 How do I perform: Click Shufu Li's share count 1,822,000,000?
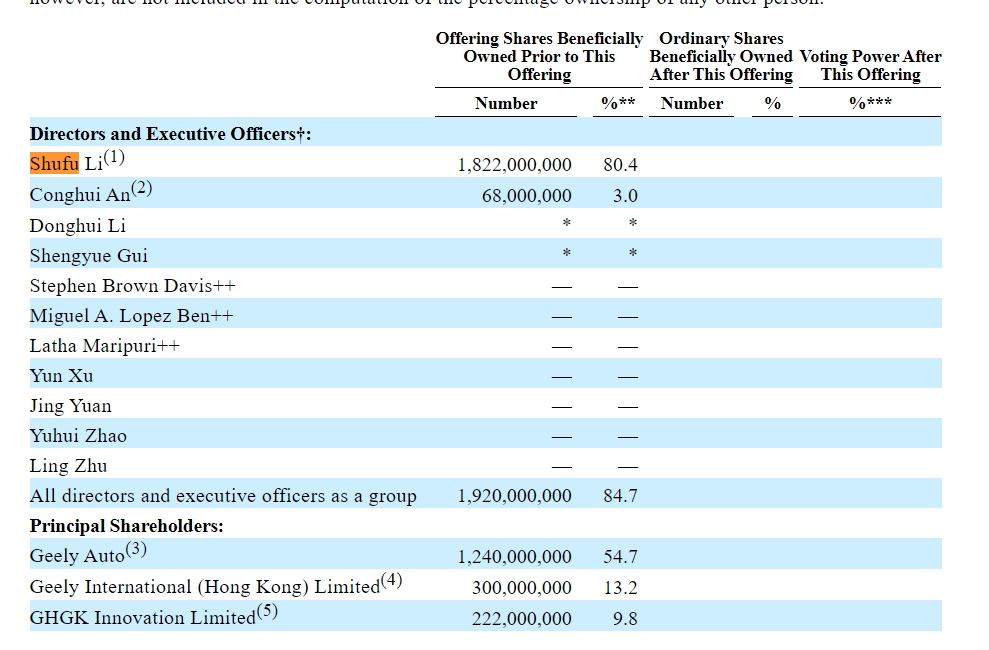coord(515,165)
